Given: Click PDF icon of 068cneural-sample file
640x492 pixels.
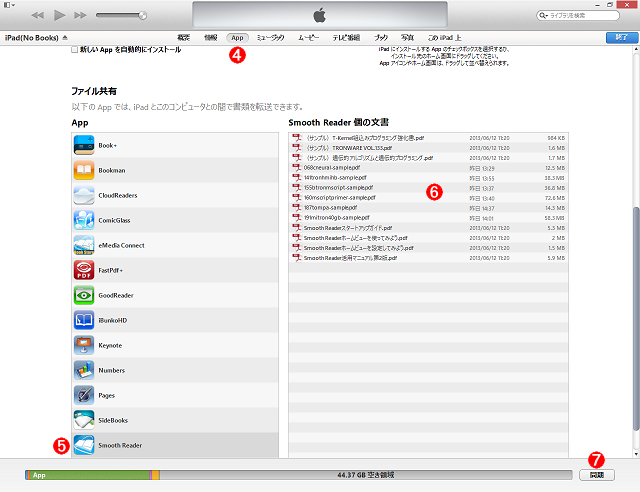Looking at the screenshot, I should (x=296, y=167).
